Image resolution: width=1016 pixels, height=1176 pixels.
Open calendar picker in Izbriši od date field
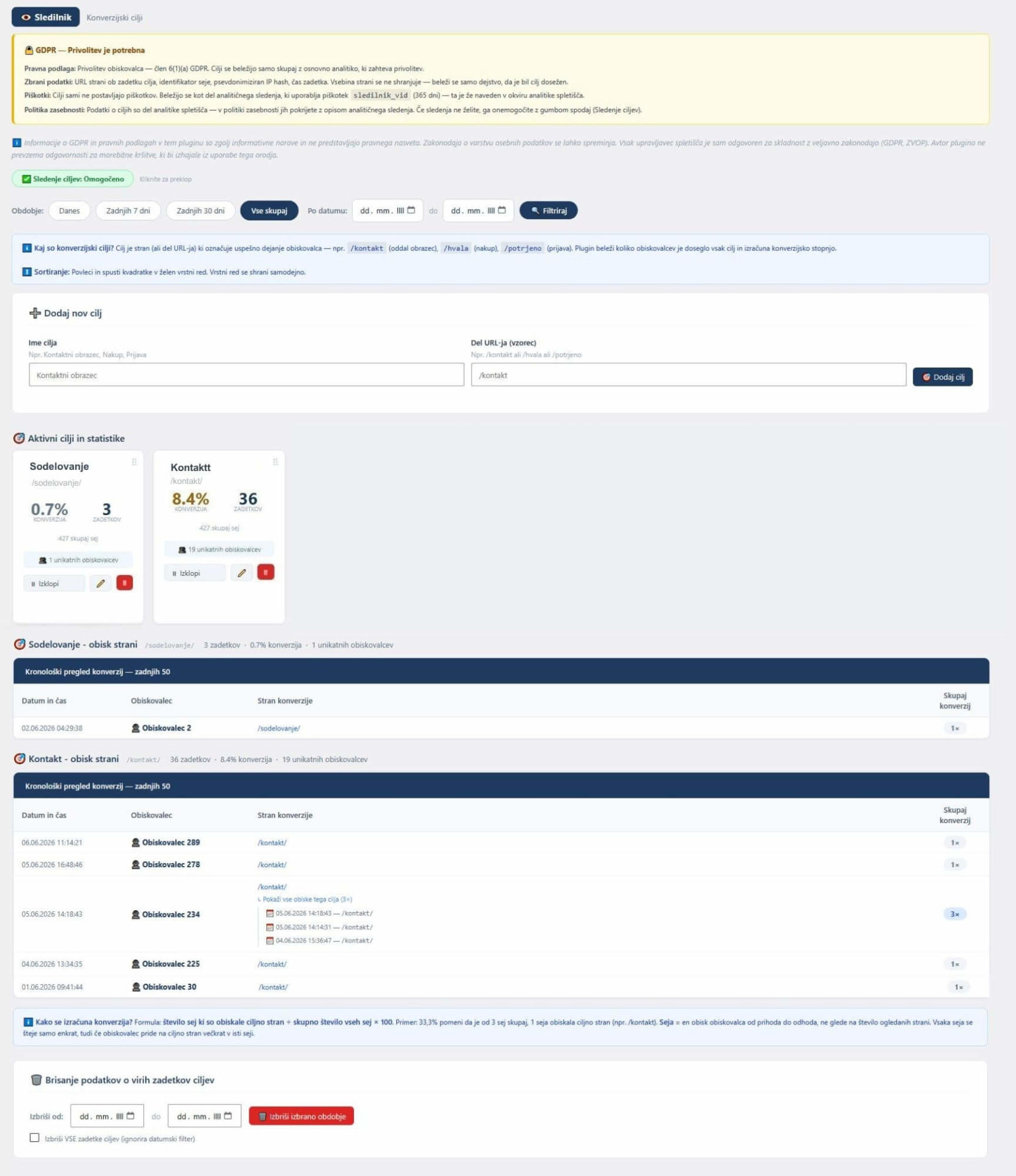(x=130, y=1116)
